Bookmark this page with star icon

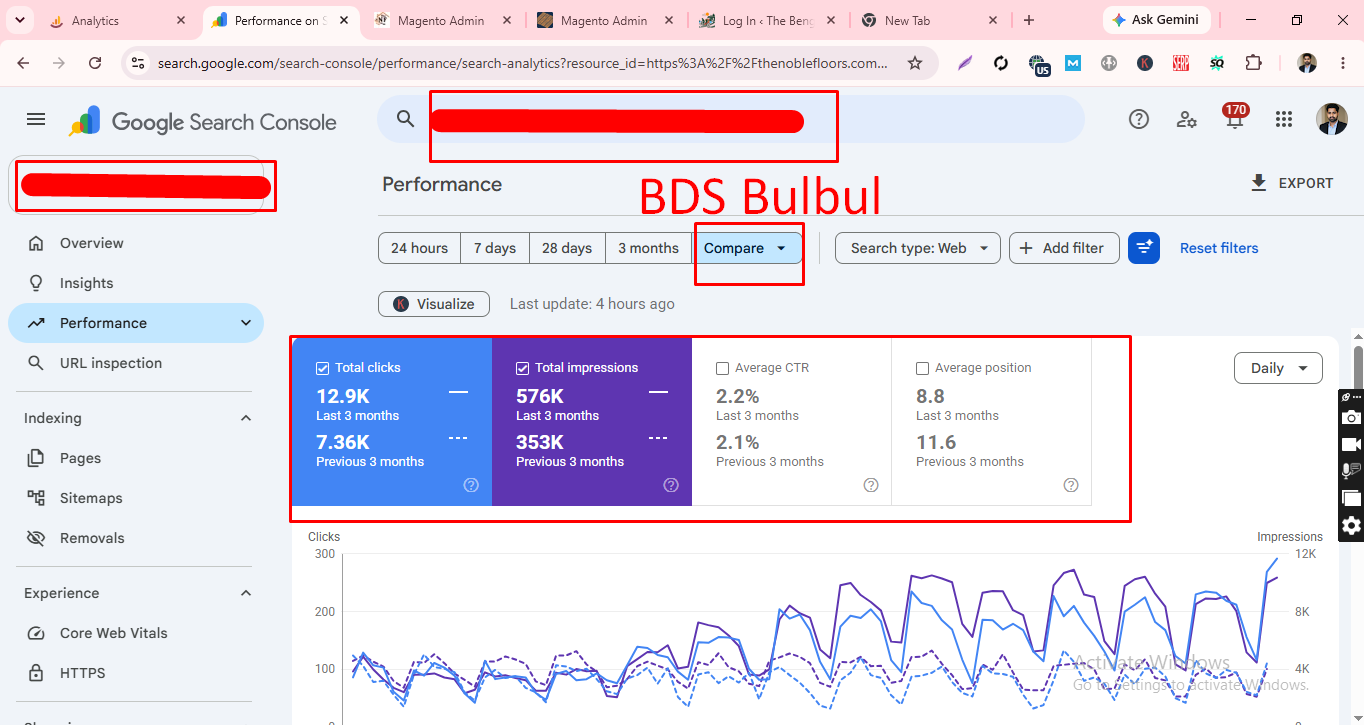click(914, 63)
